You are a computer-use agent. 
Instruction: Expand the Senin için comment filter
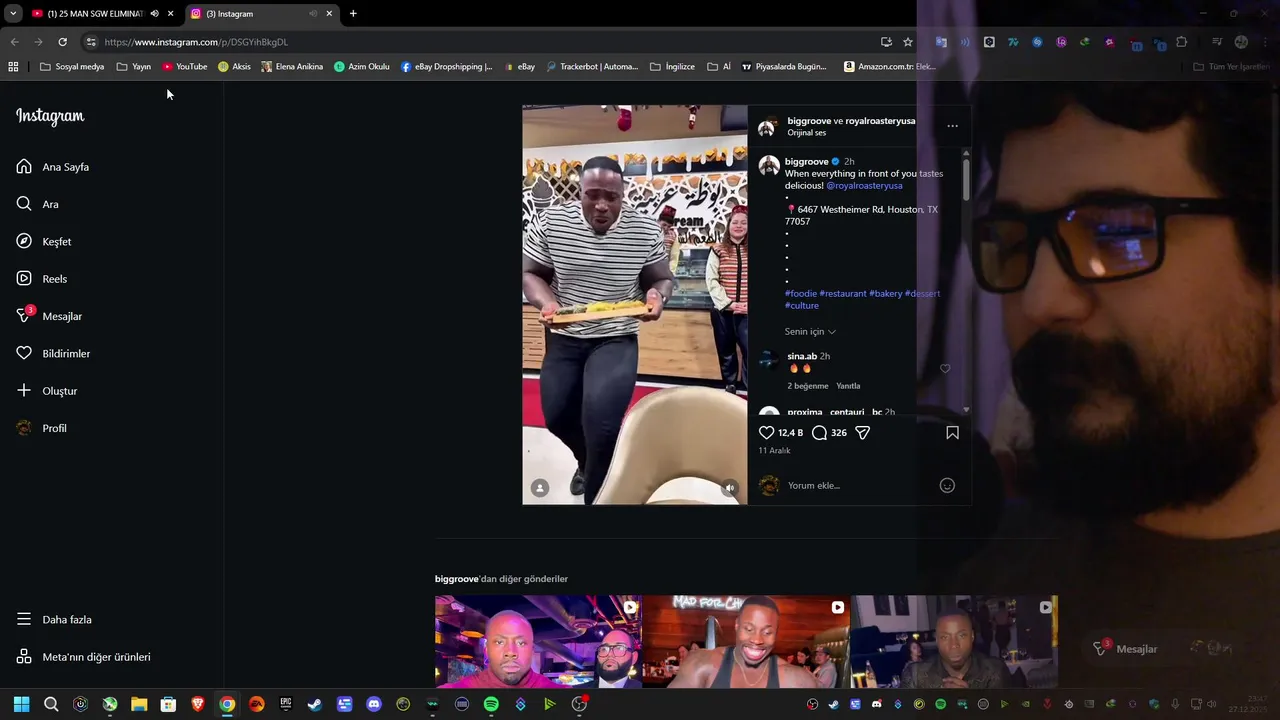(x=810, y=332)
